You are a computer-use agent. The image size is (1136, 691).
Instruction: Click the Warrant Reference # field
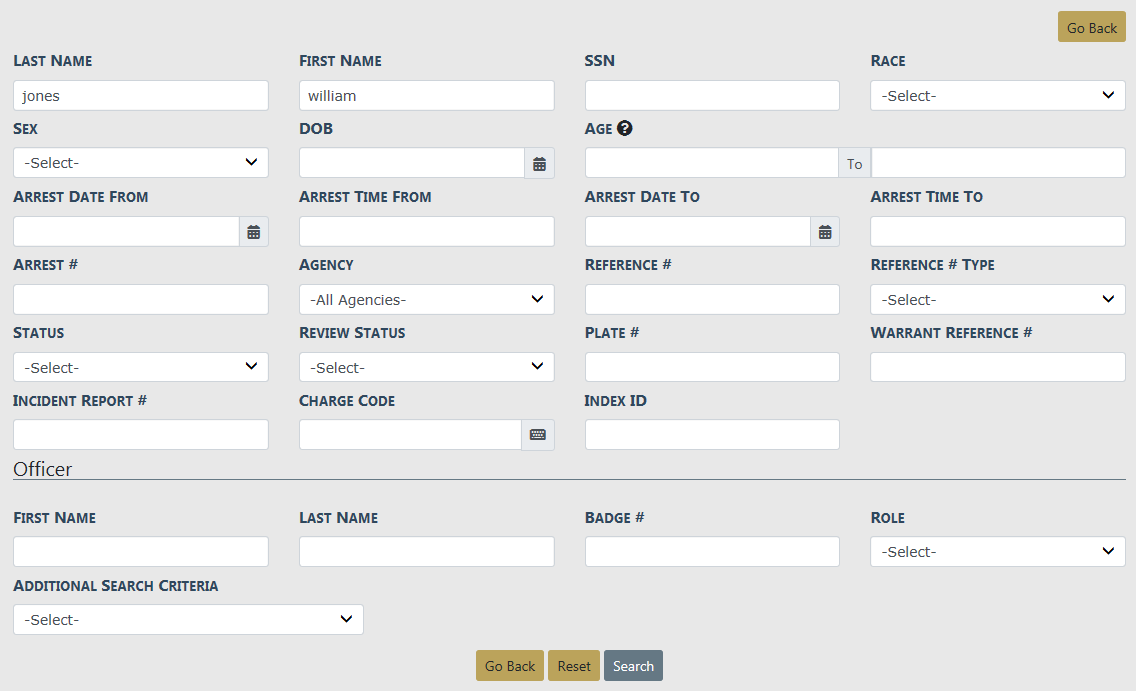pyautogui.click(x=997, y=368)
